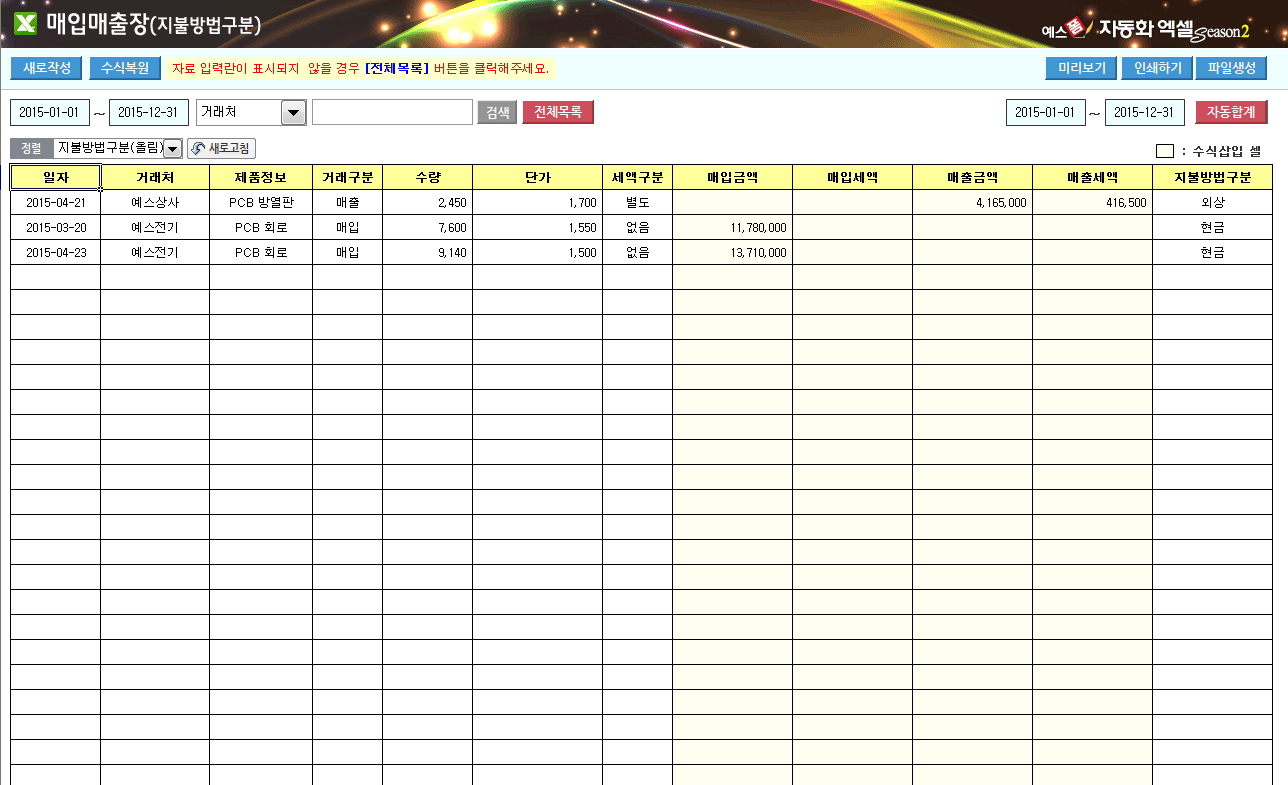Click unit price cell 1,550
This screenshot has width=1288, height=785.
pyautogui.click(x=538, y=227)
